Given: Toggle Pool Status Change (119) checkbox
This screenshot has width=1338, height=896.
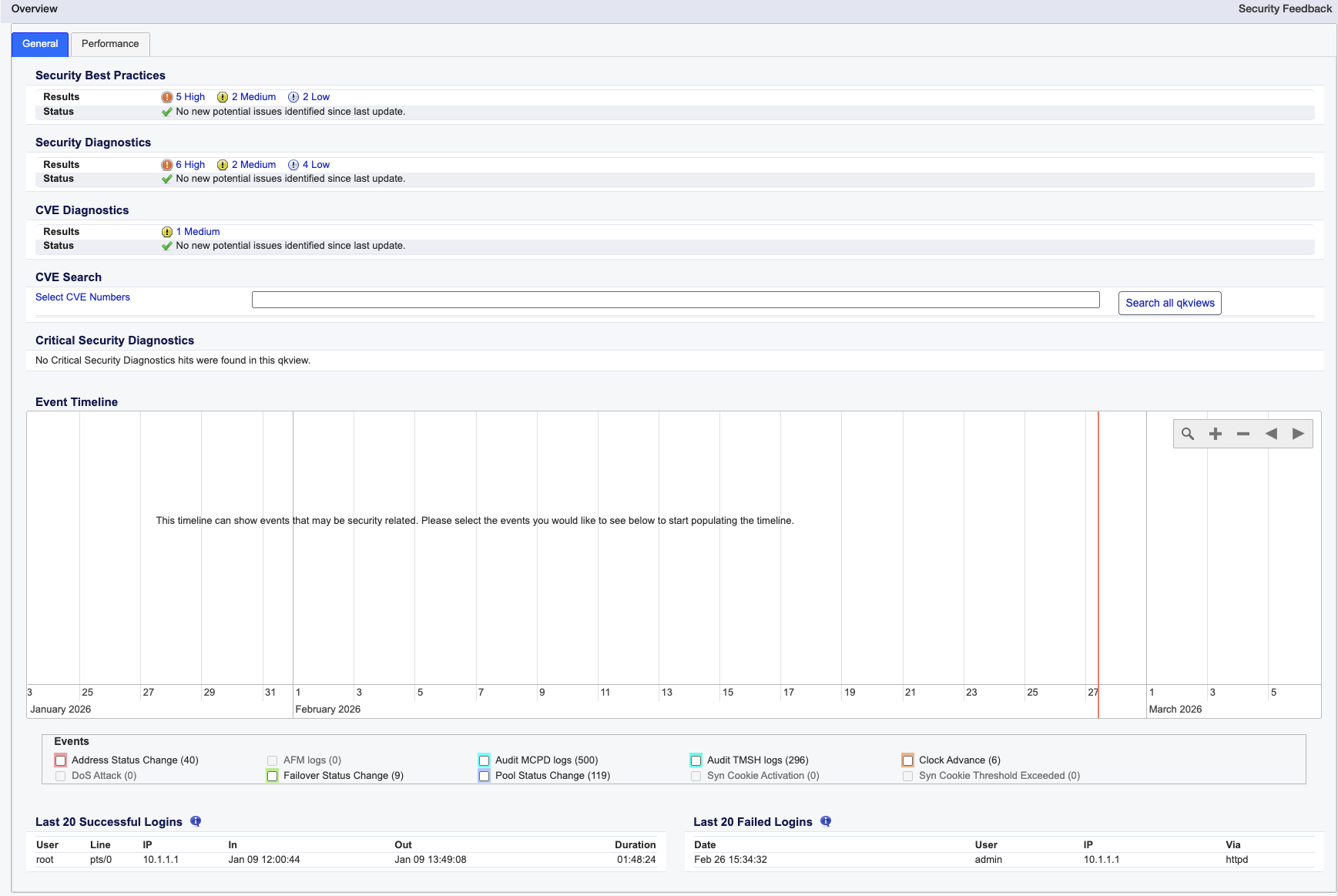Looking at the screenshot, I should [x=485, y=776].
